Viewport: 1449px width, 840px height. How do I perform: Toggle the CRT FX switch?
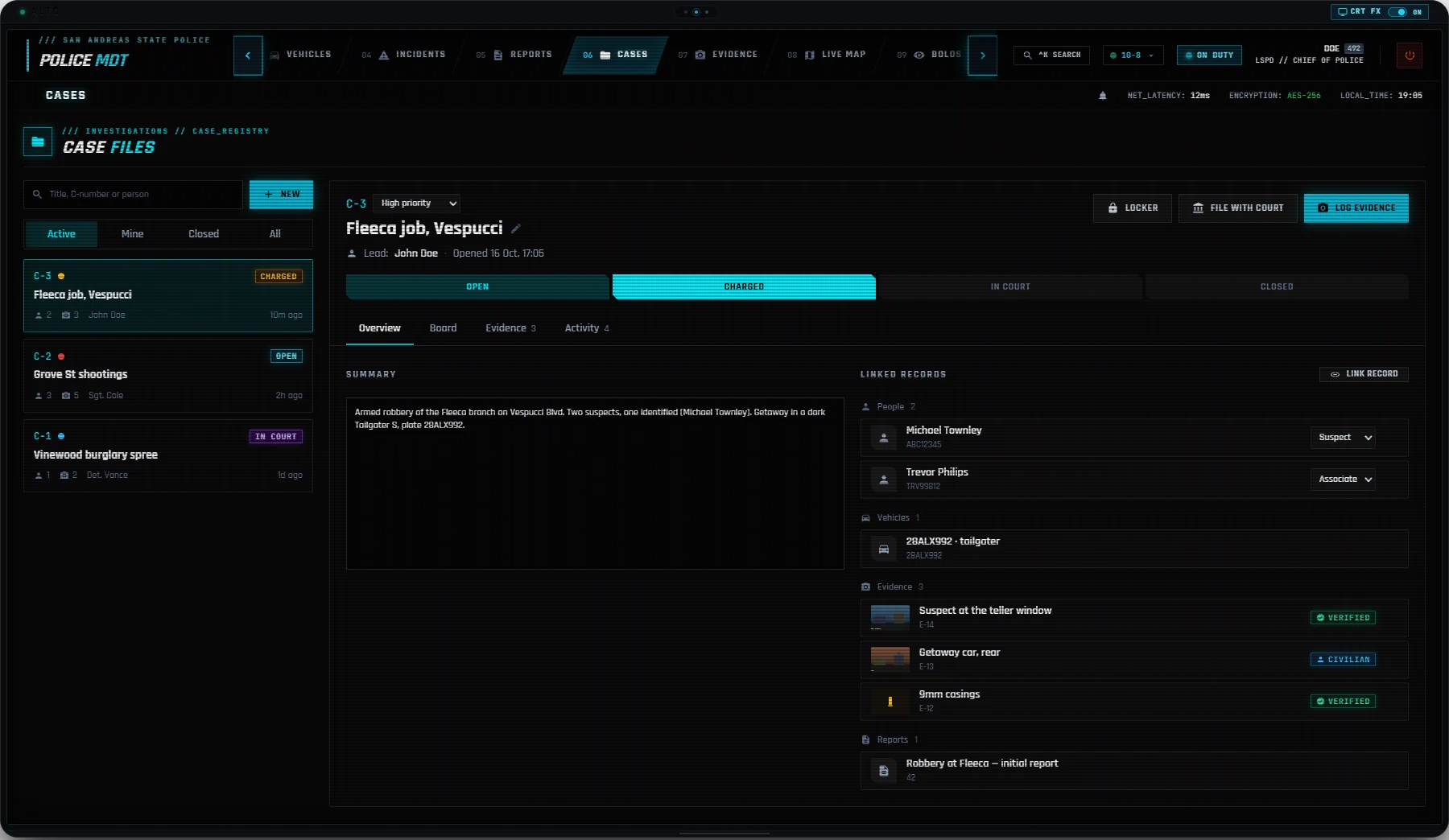[1398, 12]
